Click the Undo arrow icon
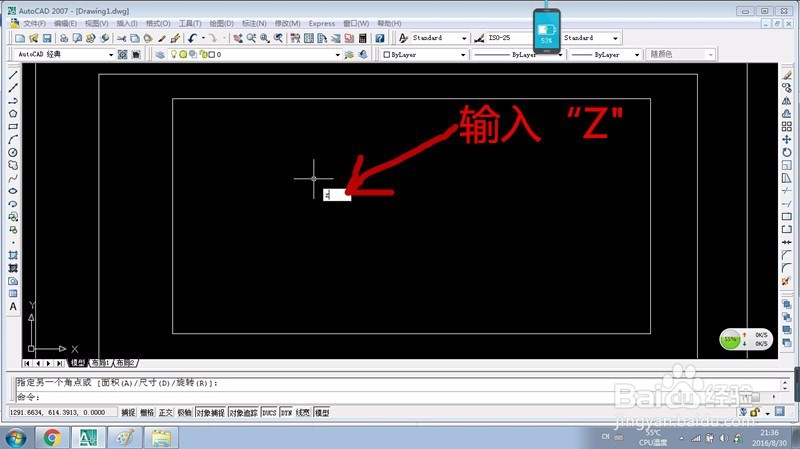 [192, 38]
